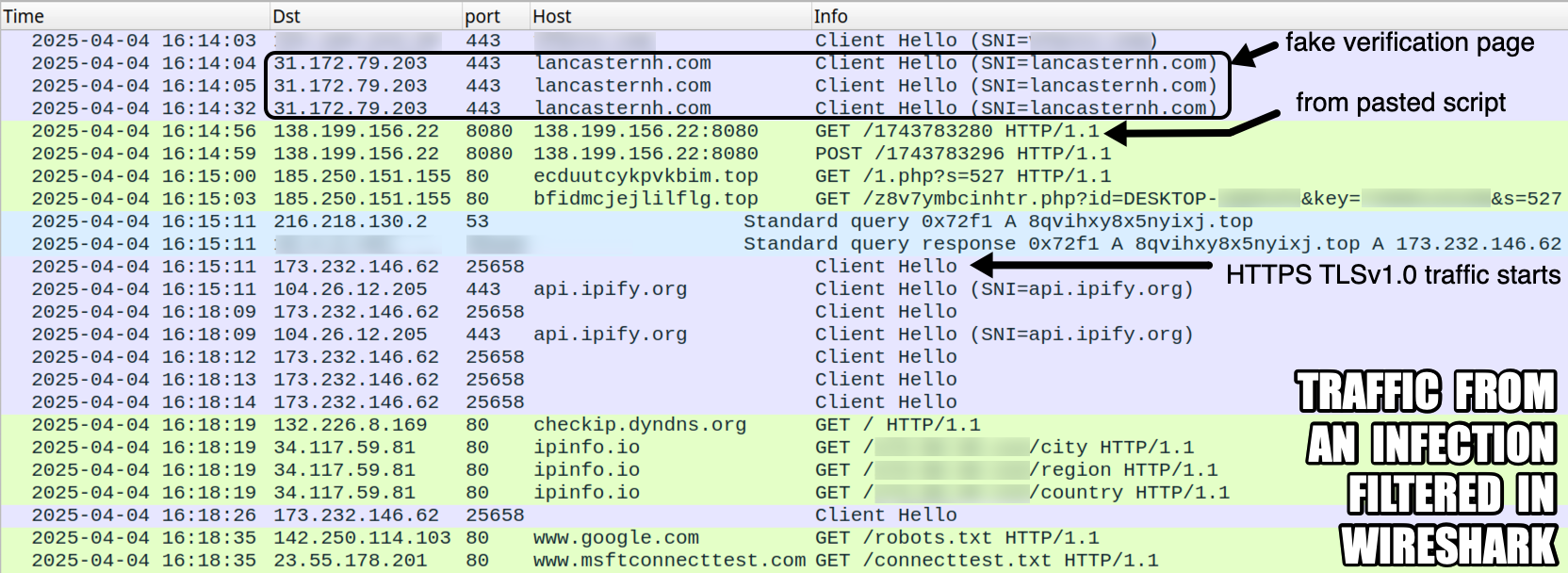1568x573 pixels.
Task: Click the GET / HTTP/1.1 info for checkip.dyndns.org
Action: pos(898,425)
